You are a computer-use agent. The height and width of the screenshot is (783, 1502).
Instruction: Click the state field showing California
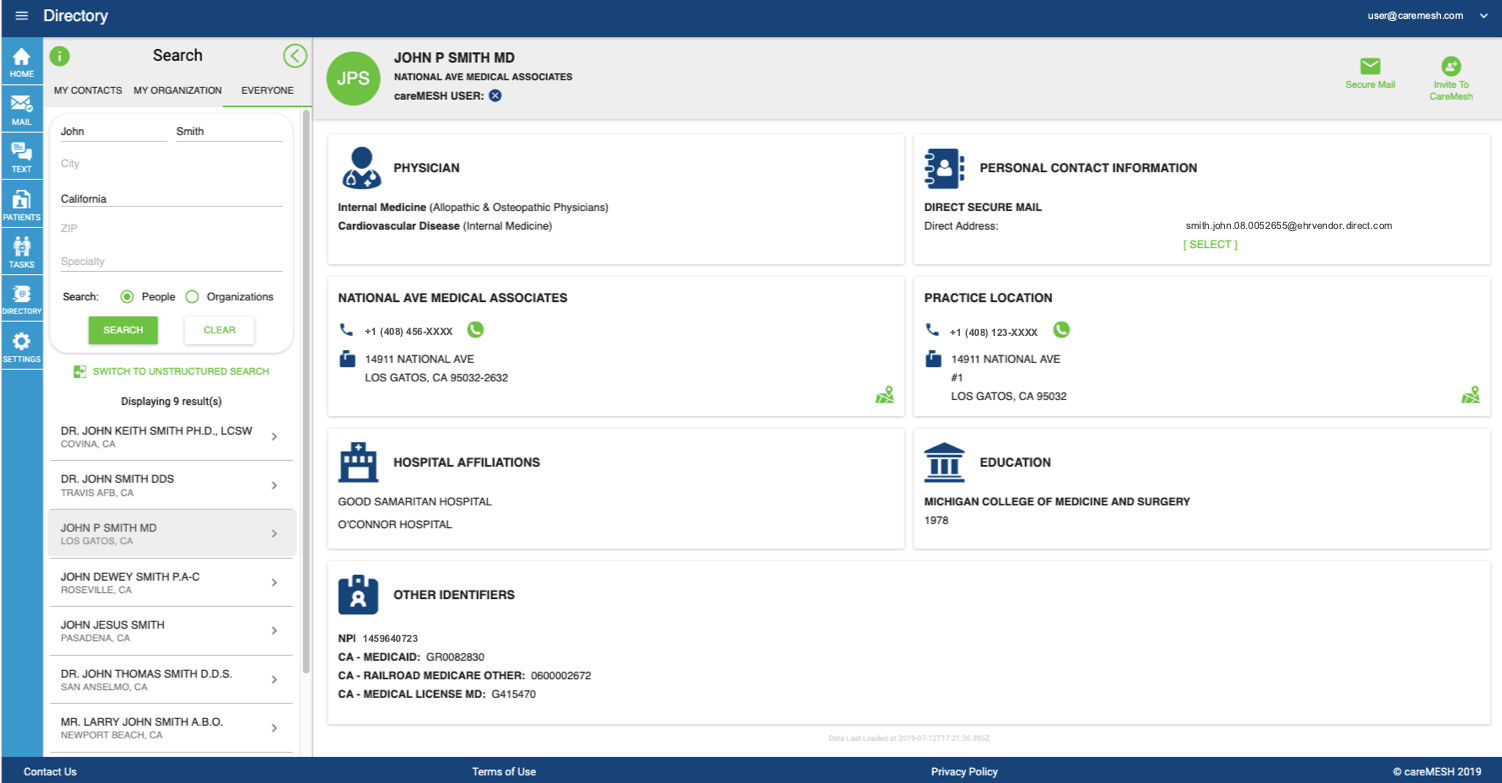(171, 198)
